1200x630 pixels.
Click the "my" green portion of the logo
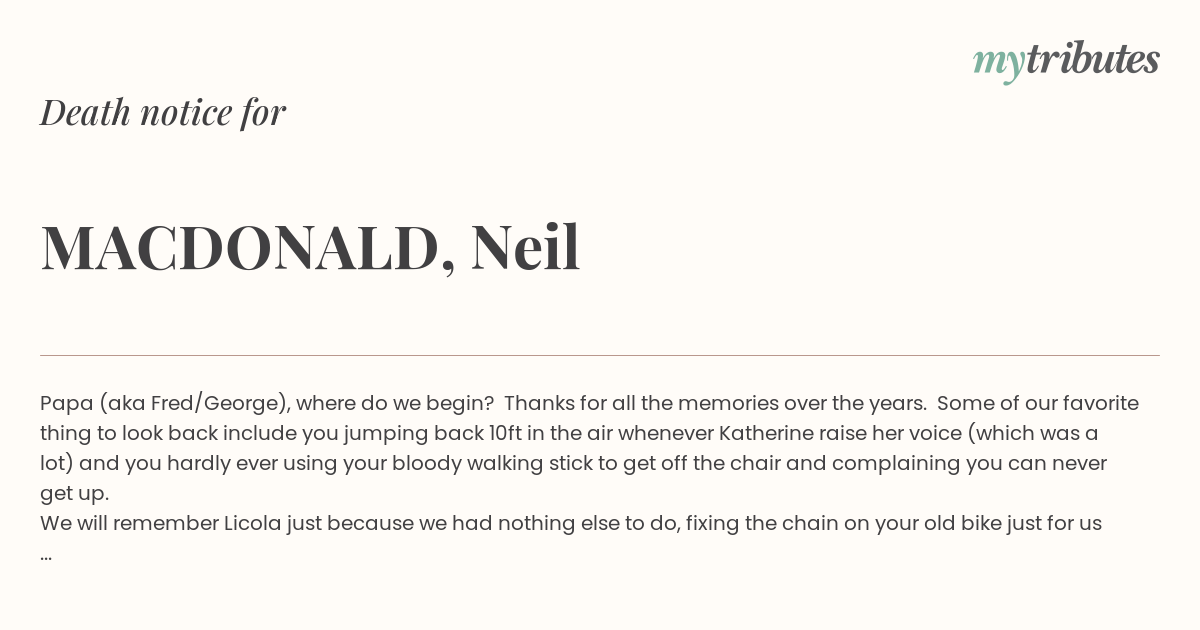point(998,63)
